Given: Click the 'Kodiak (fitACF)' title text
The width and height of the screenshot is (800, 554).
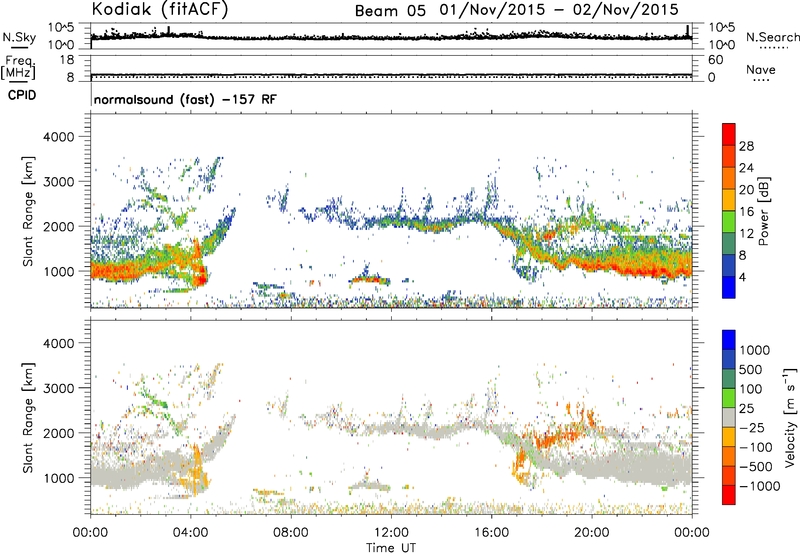Looking at the screenshot, I should click(160, 10).
